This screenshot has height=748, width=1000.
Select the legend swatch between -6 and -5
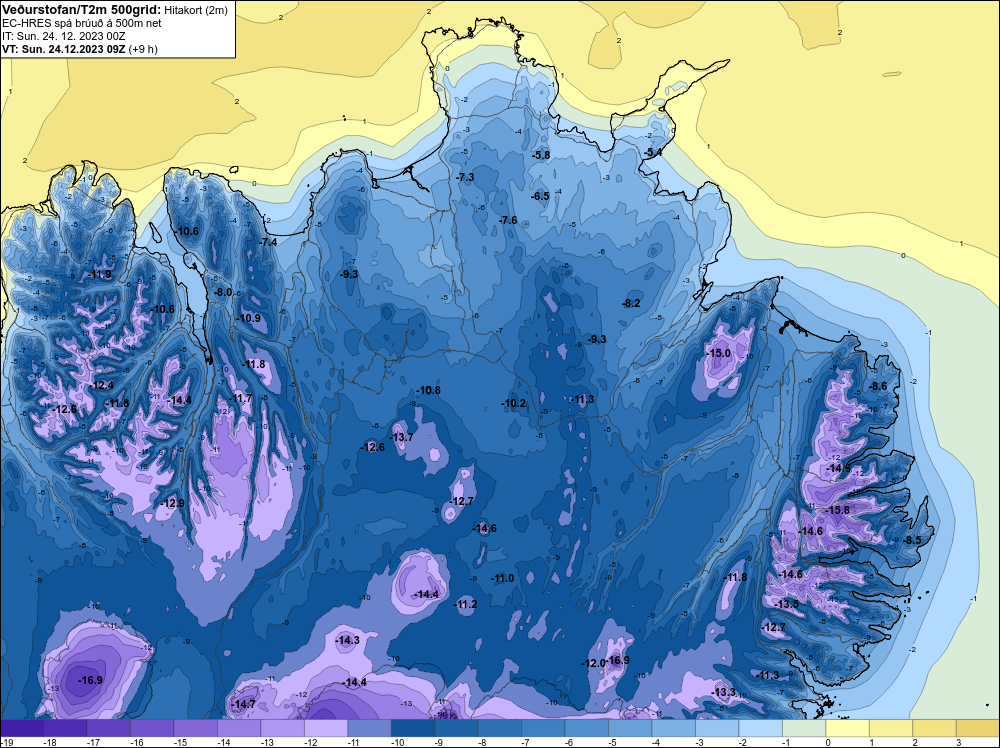point(587,728)
